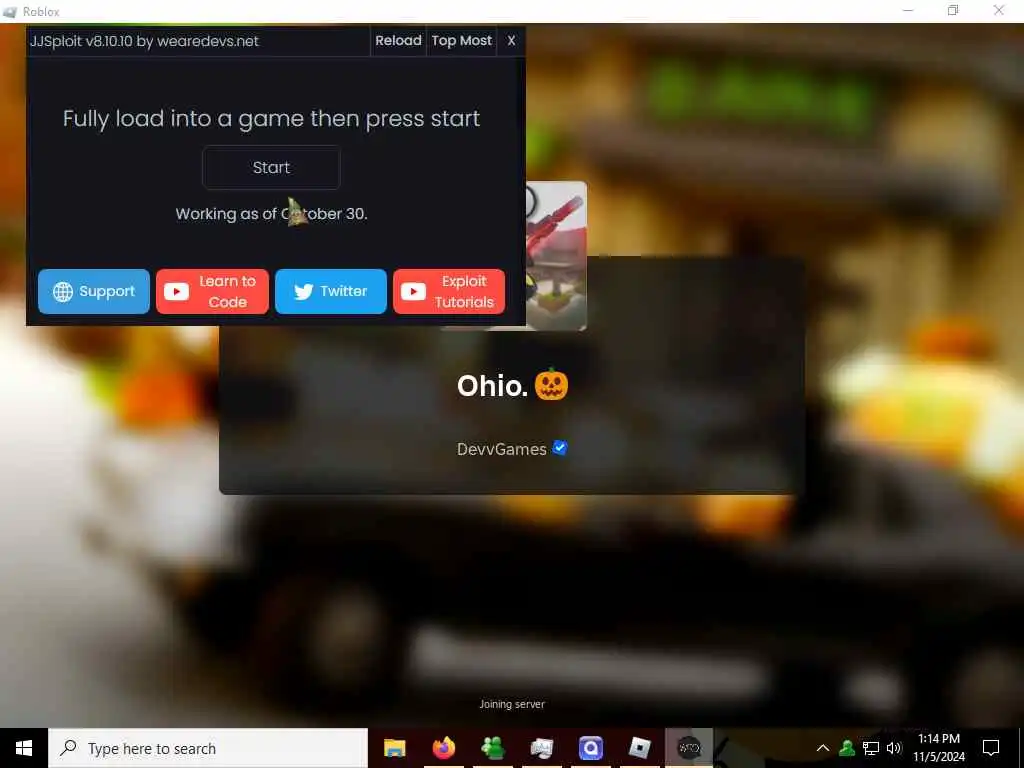Open the green people app in taskbar
Viewport: 1024px width, 768px height.
pyautogui.click(x=492, y=748)
